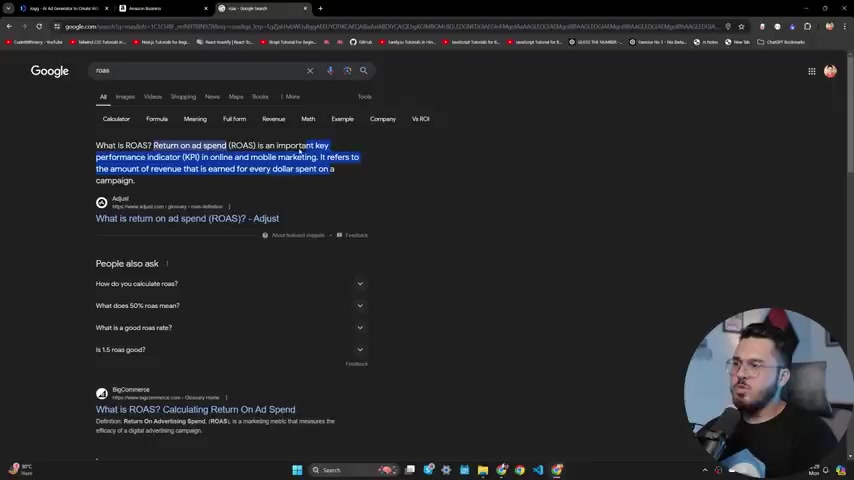Viewport: 854px width, 480px height.
Task: Switch to the Shopping results tab
Action: 183,96
